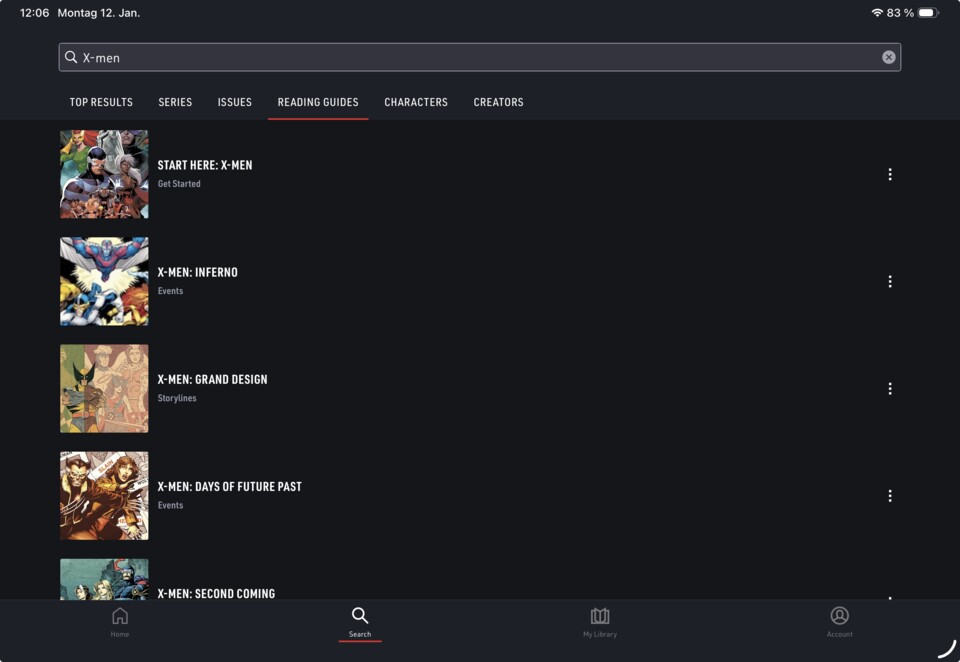960x662 pixels.
Task: Open Account in bottom navigation
Action: [839, 622]
